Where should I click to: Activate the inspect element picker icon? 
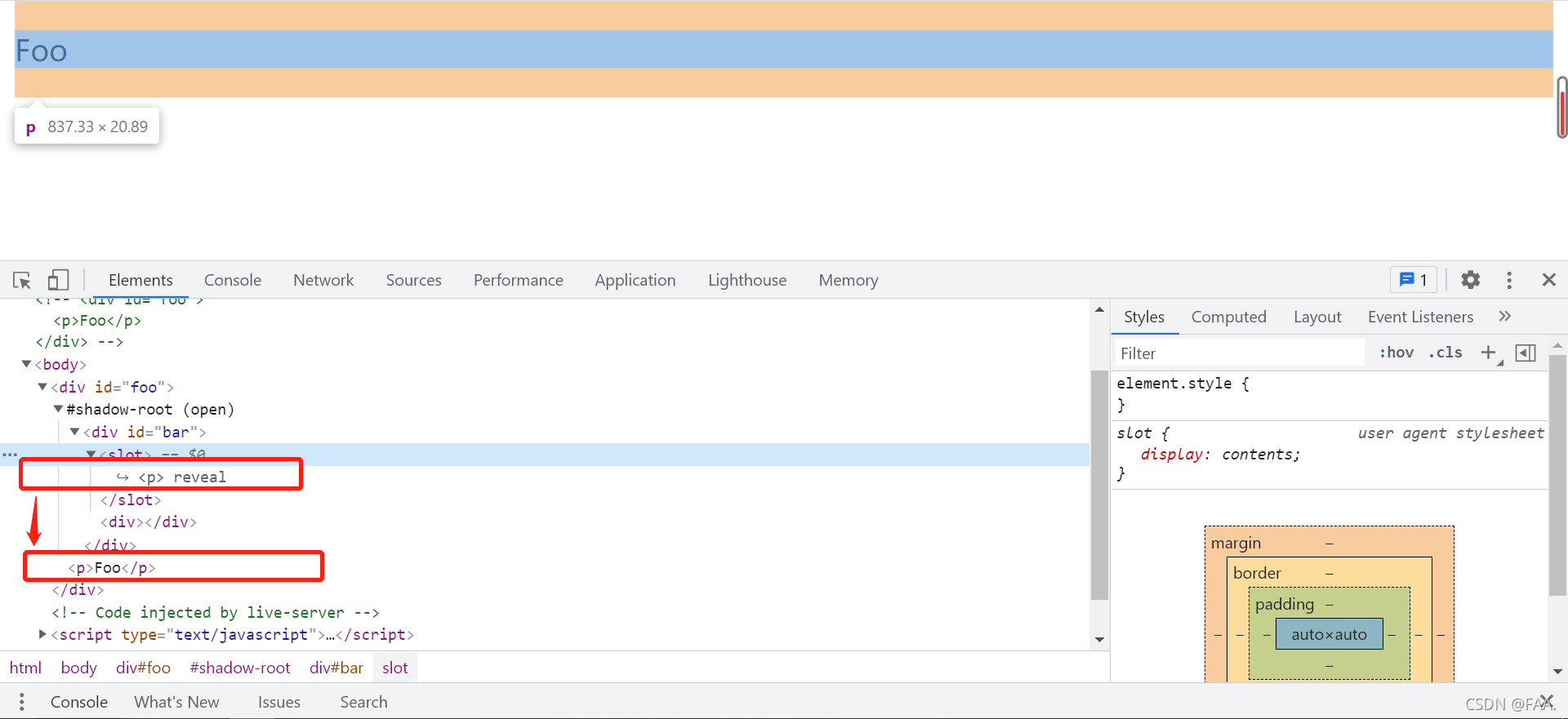[x=22, y=280]
